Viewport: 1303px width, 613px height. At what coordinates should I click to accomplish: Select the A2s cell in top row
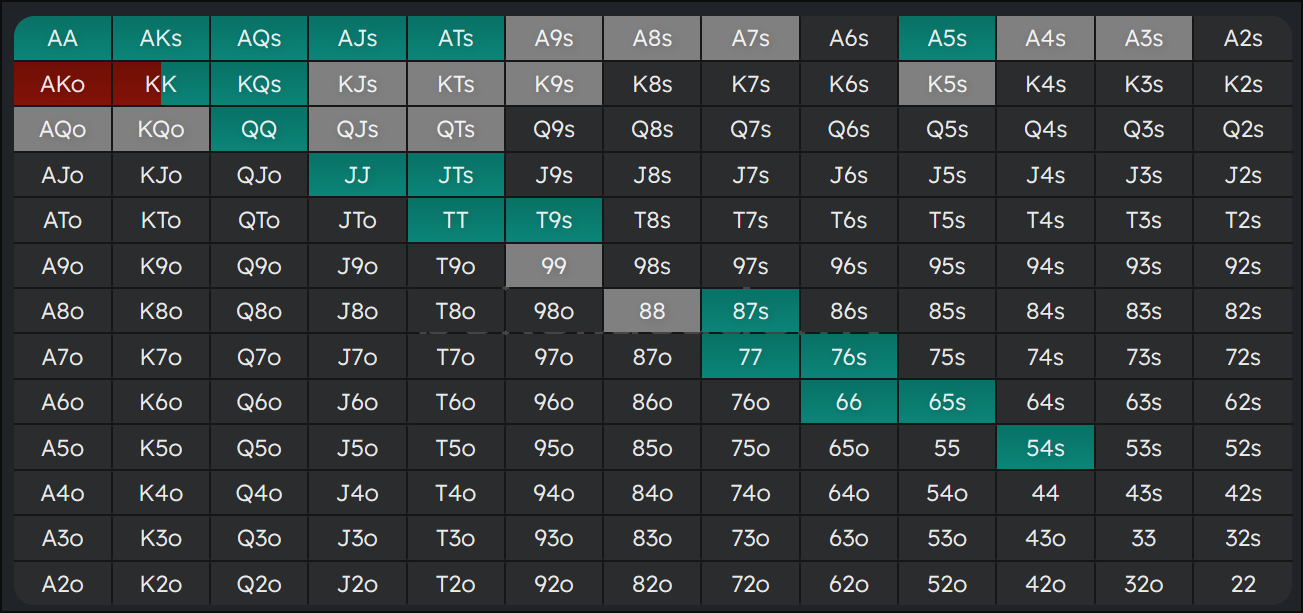[1242, 39]
